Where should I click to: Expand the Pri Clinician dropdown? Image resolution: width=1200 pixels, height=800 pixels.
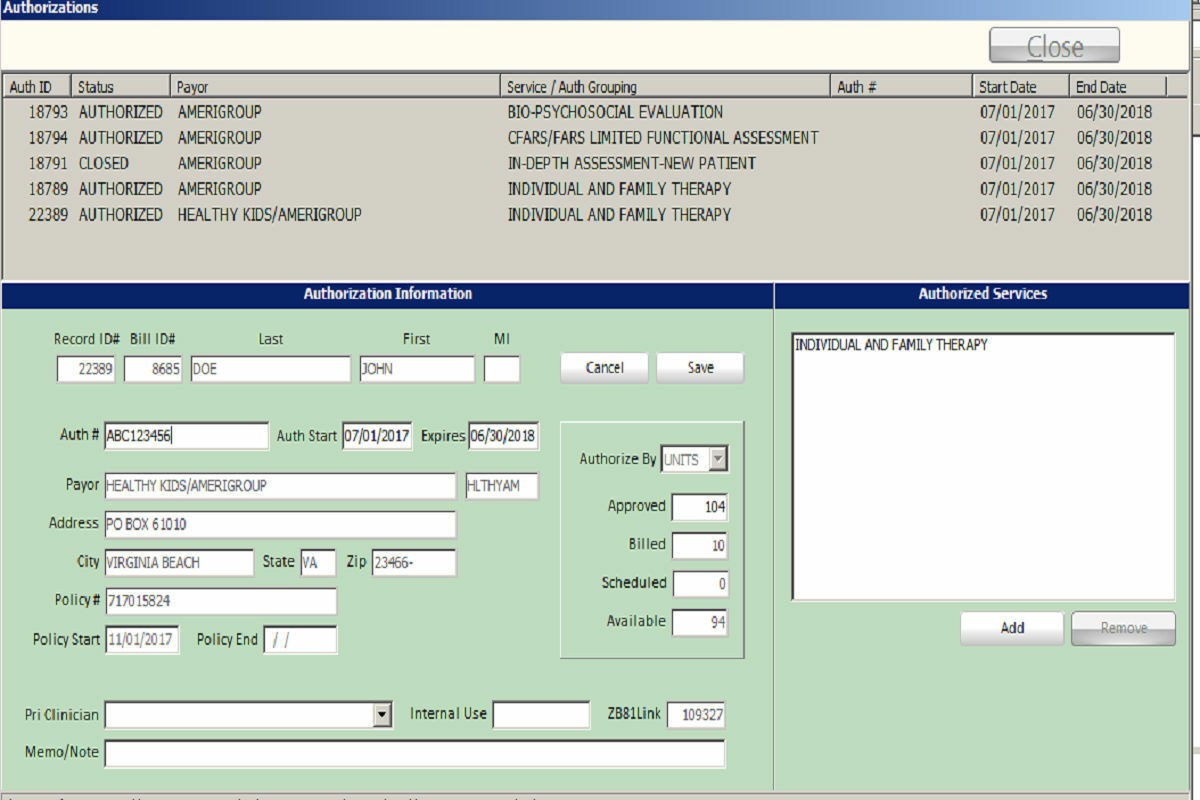382,714
